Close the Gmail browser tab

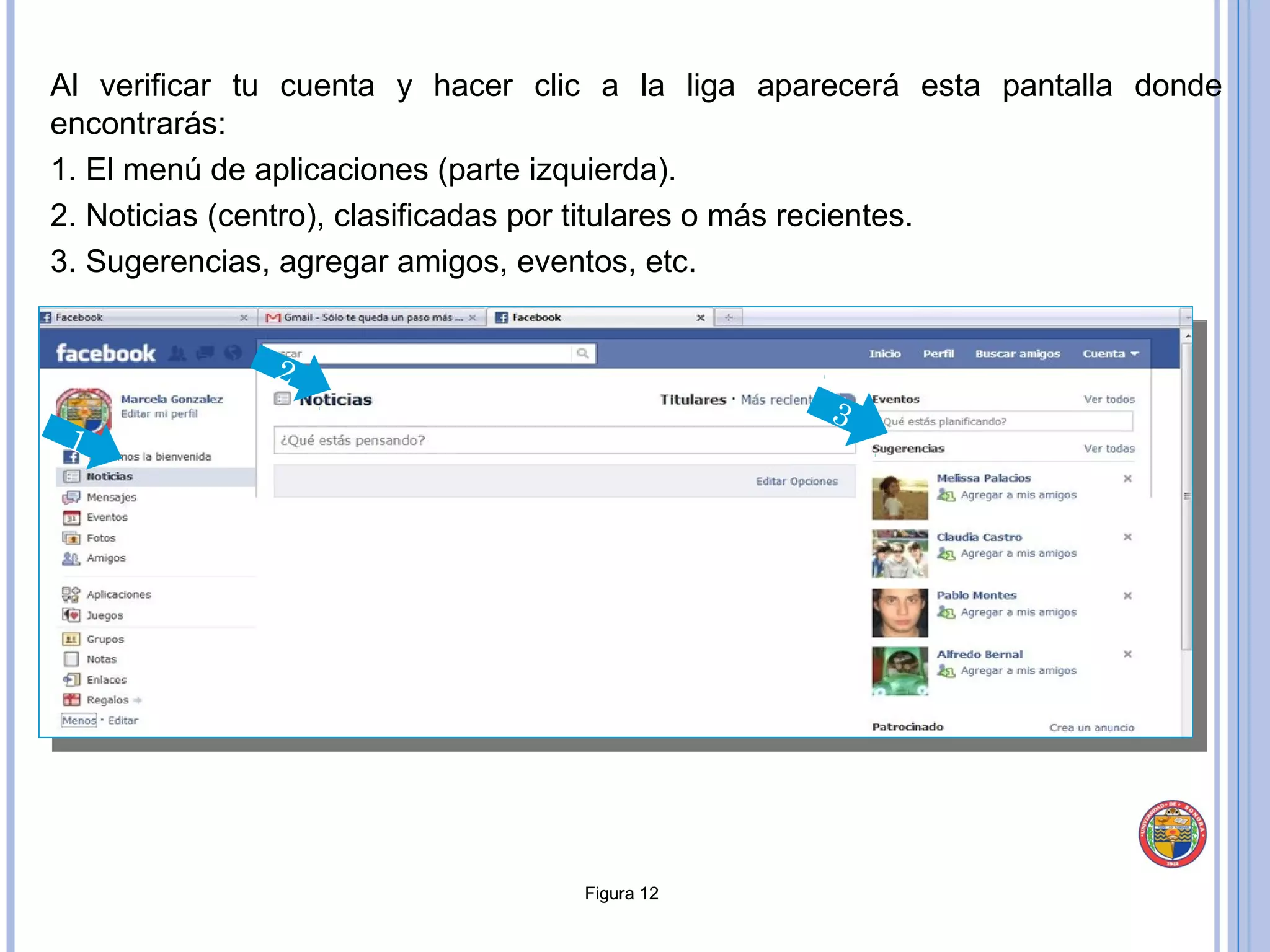click(473, 317)
